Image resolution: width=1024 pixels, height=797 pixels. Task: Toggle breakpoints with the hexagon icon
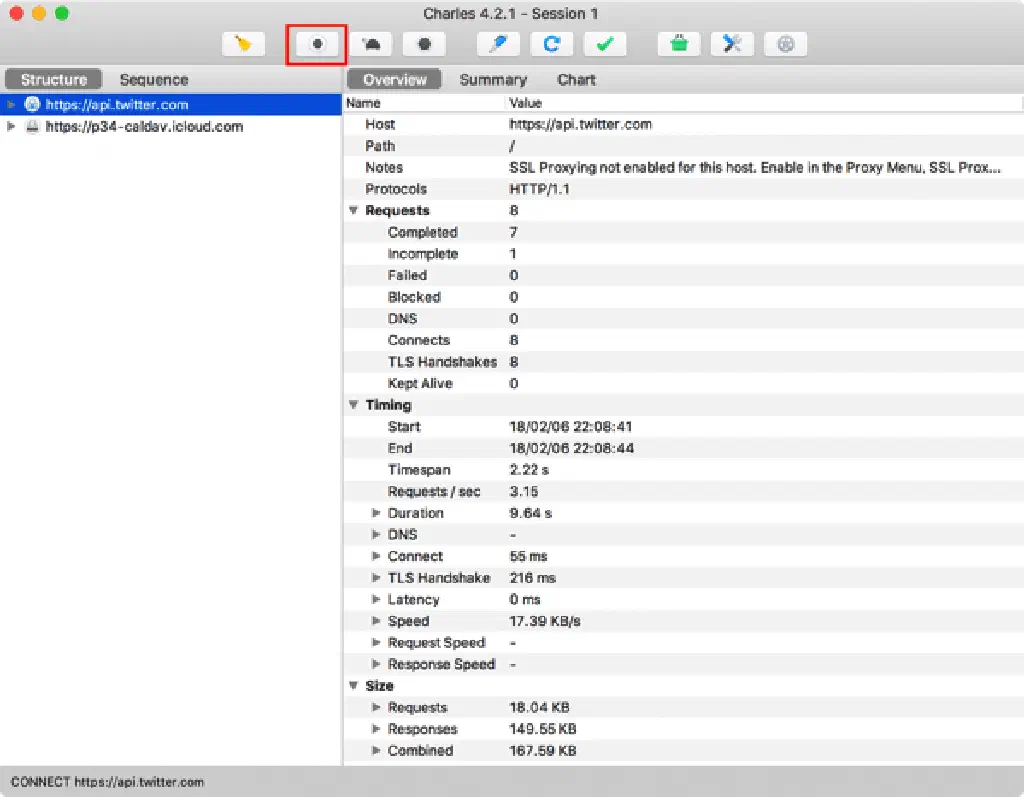click(424, 44)
